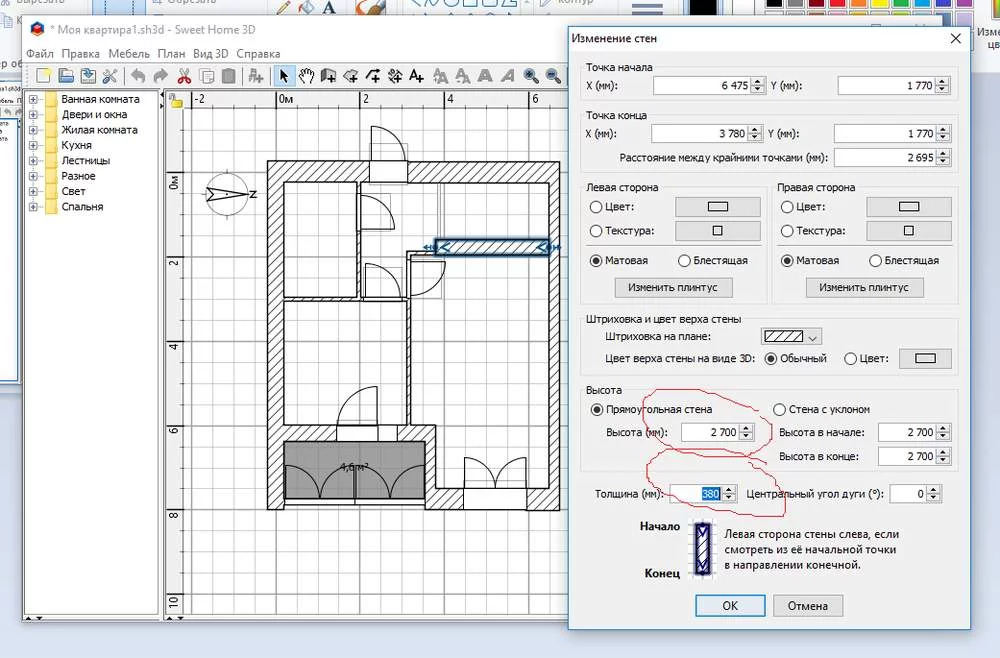The height and width of the screenshot is (658, 1000).
Task: Select right side Текстура radio button
Action: (786, 231)
